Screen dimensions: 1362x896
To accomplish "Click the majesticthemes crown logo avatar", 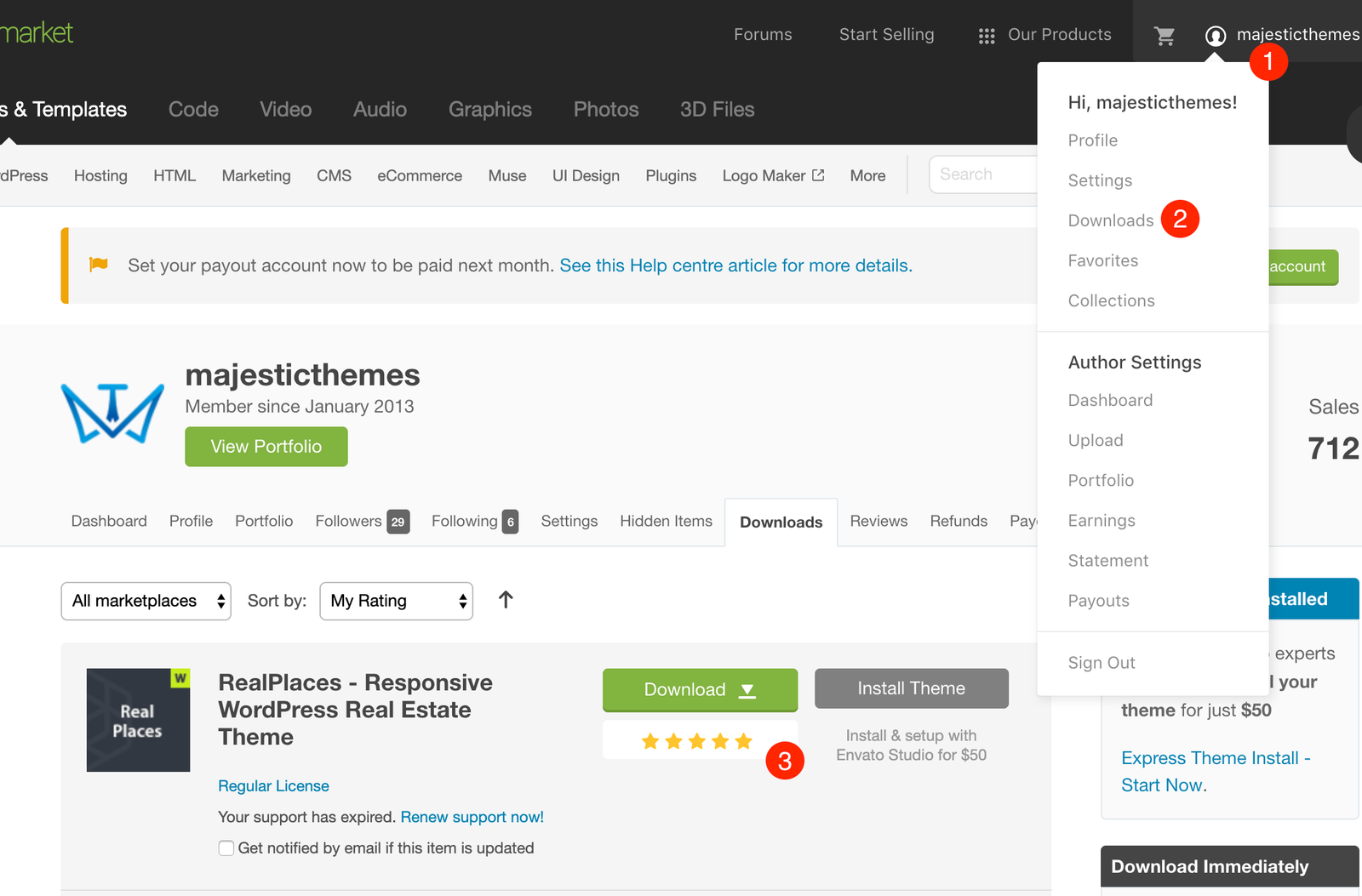I will pyautogui.click(x=112, y=413).
